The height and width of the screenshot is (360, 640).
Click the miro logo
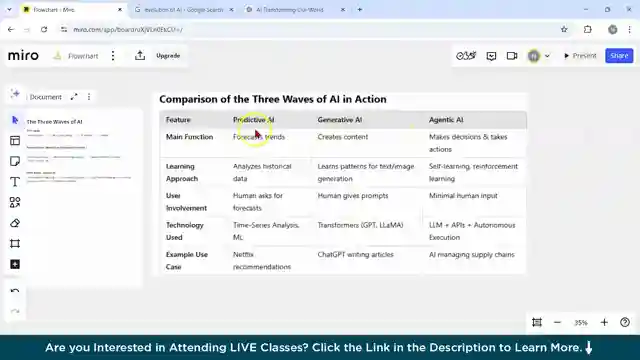(x=23, y=56)
